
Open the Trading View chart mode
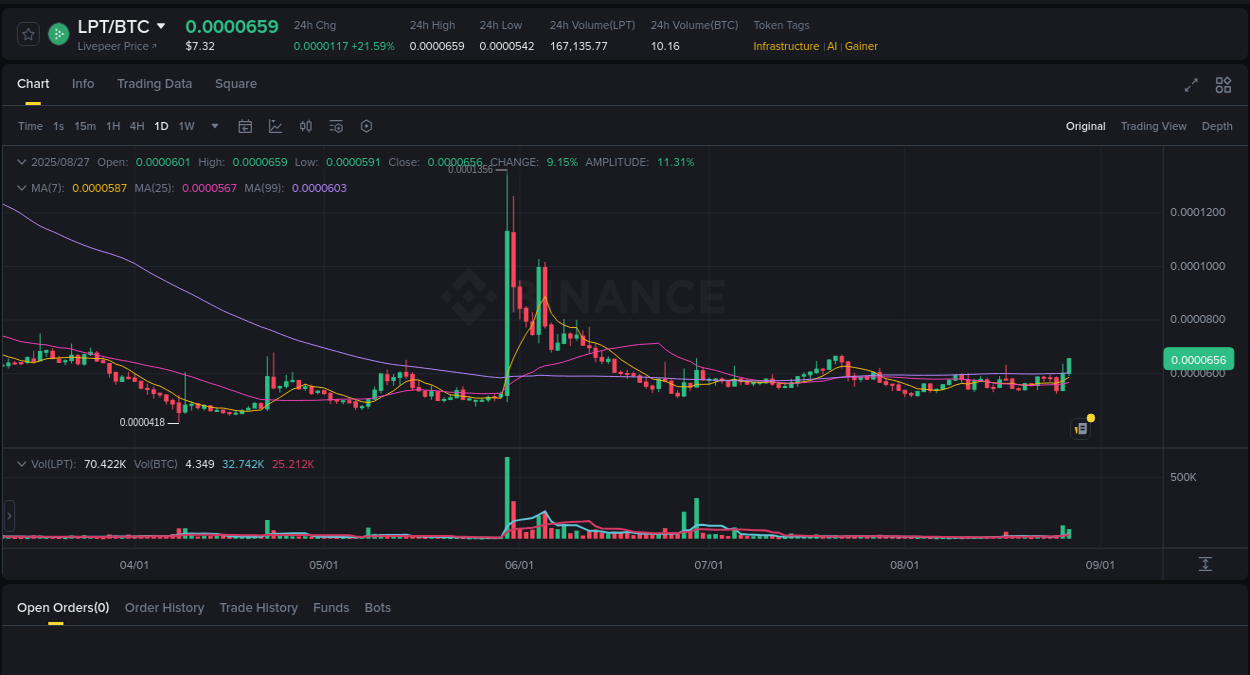pos(1153,126)
